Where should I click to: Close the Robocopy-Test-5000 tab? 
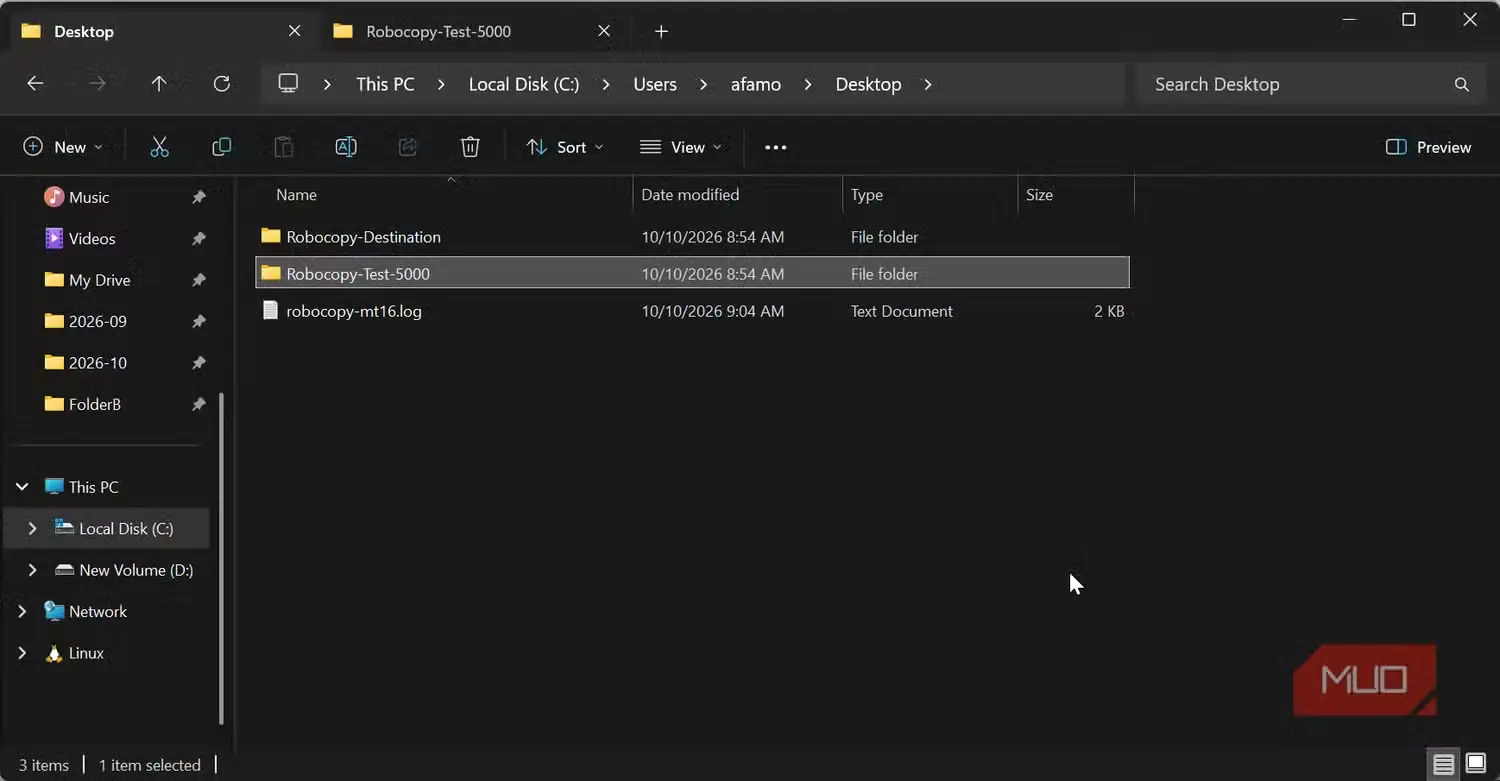click(604, 31)
